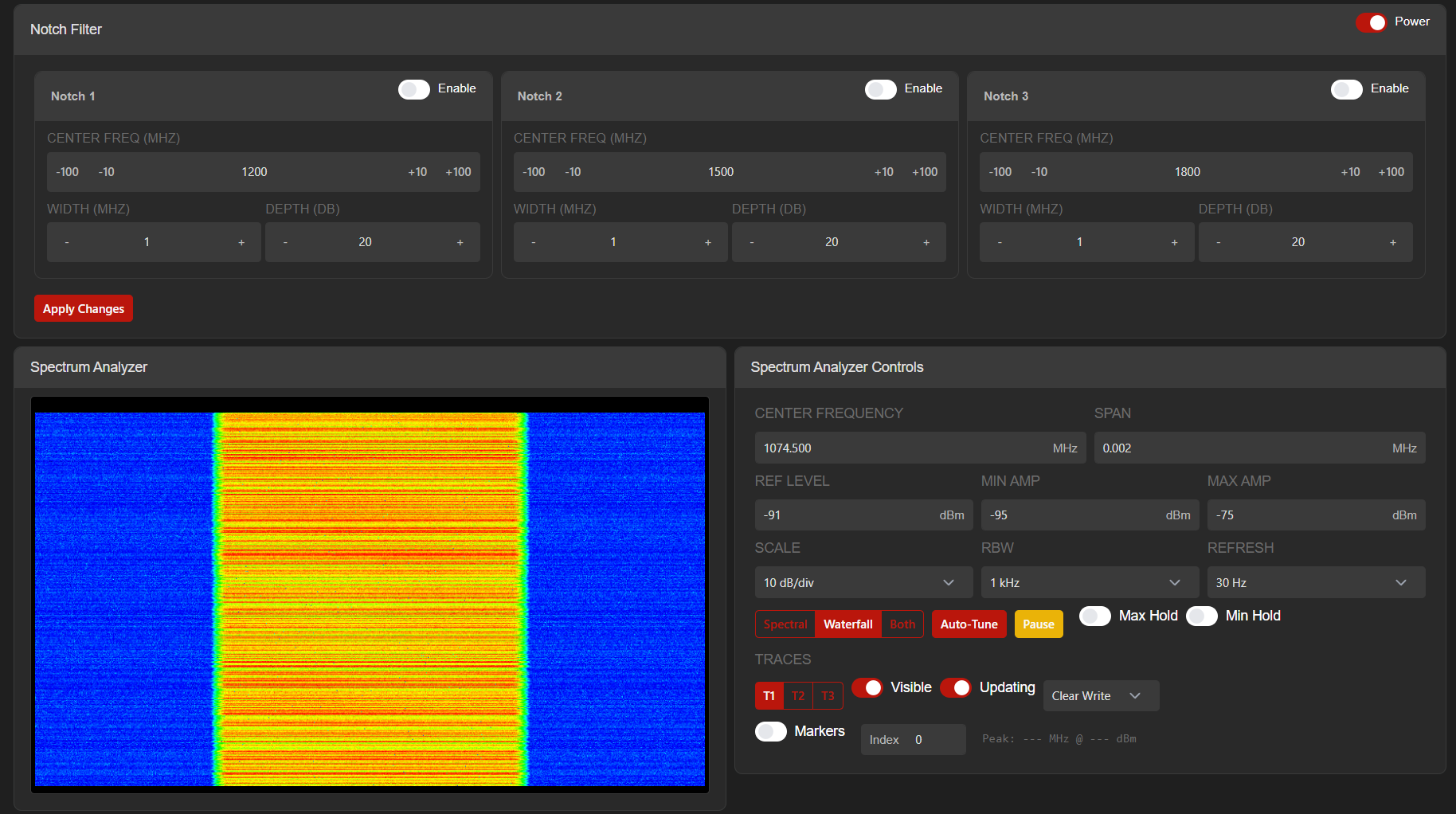Enable Notch 1 filter

coord(413,89)
